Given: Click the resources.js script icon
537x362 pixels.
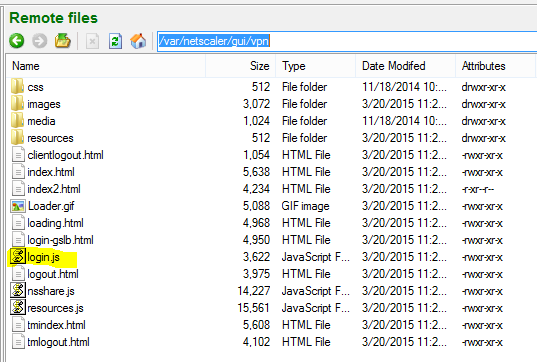Looking at the screenshot, I should 18,308.
